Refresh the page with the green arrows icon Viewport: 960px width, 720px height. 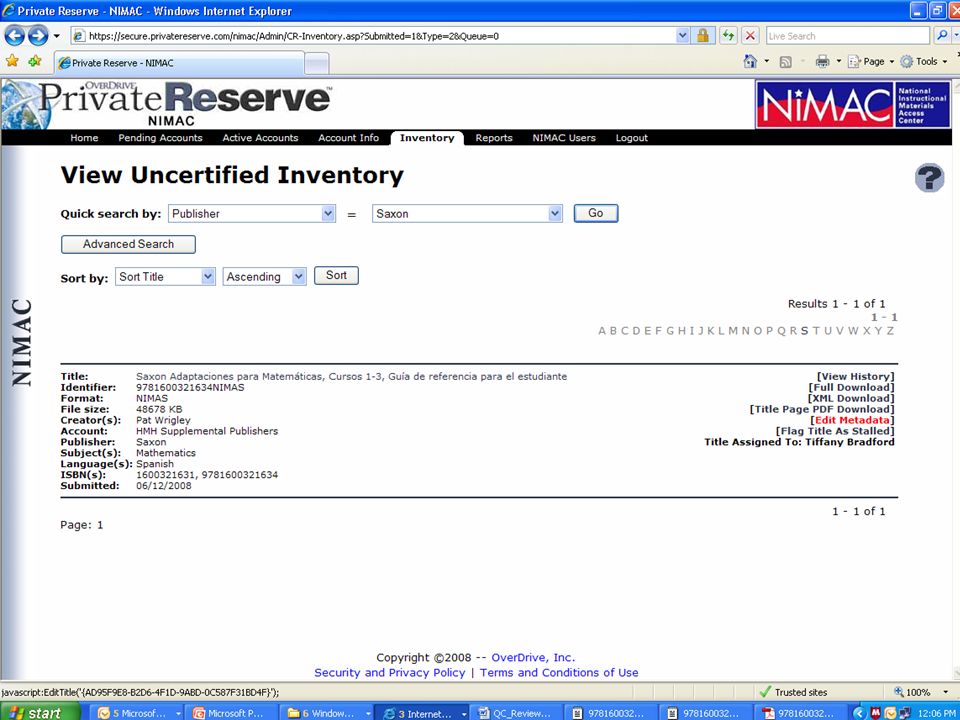(727, 36)
